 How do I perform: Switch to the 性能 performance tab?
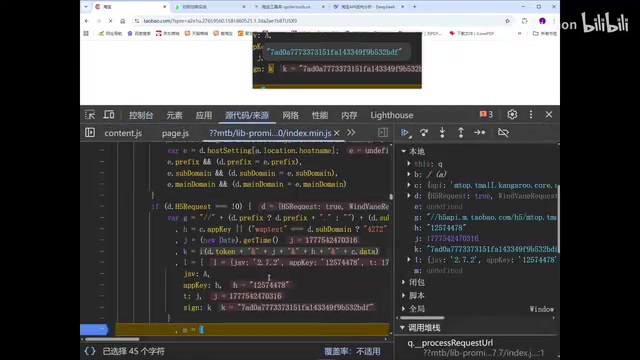click(320, 115)
